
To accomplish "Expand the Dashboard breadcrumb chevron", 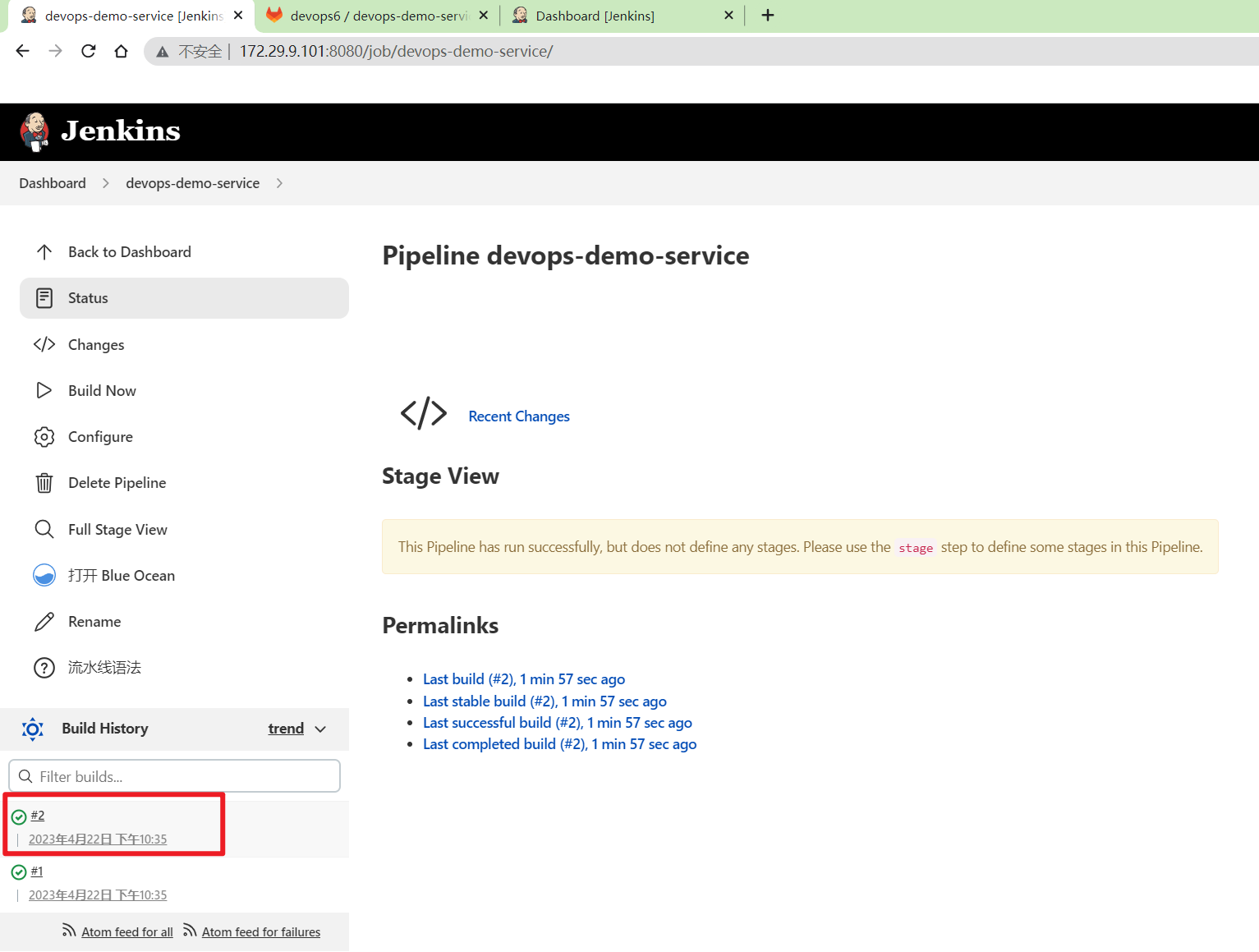I will pyautogui.click(x=105, y=183).
